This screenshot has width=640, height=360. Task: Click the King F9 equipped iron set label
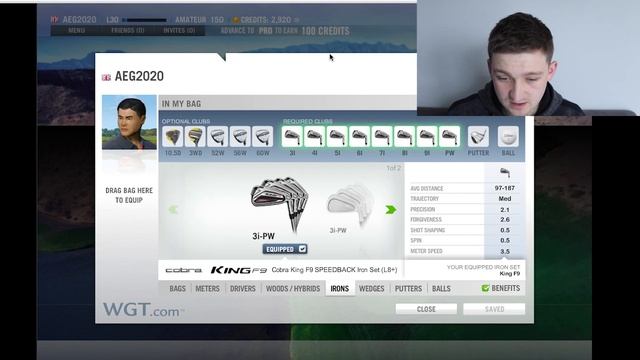[x=510, y=273]
